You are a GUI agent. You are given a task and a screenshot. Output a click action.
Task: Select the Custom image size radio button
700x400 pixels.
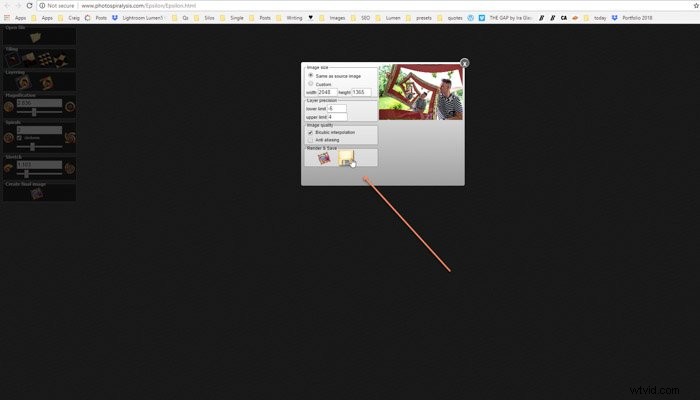pos(311,83)
